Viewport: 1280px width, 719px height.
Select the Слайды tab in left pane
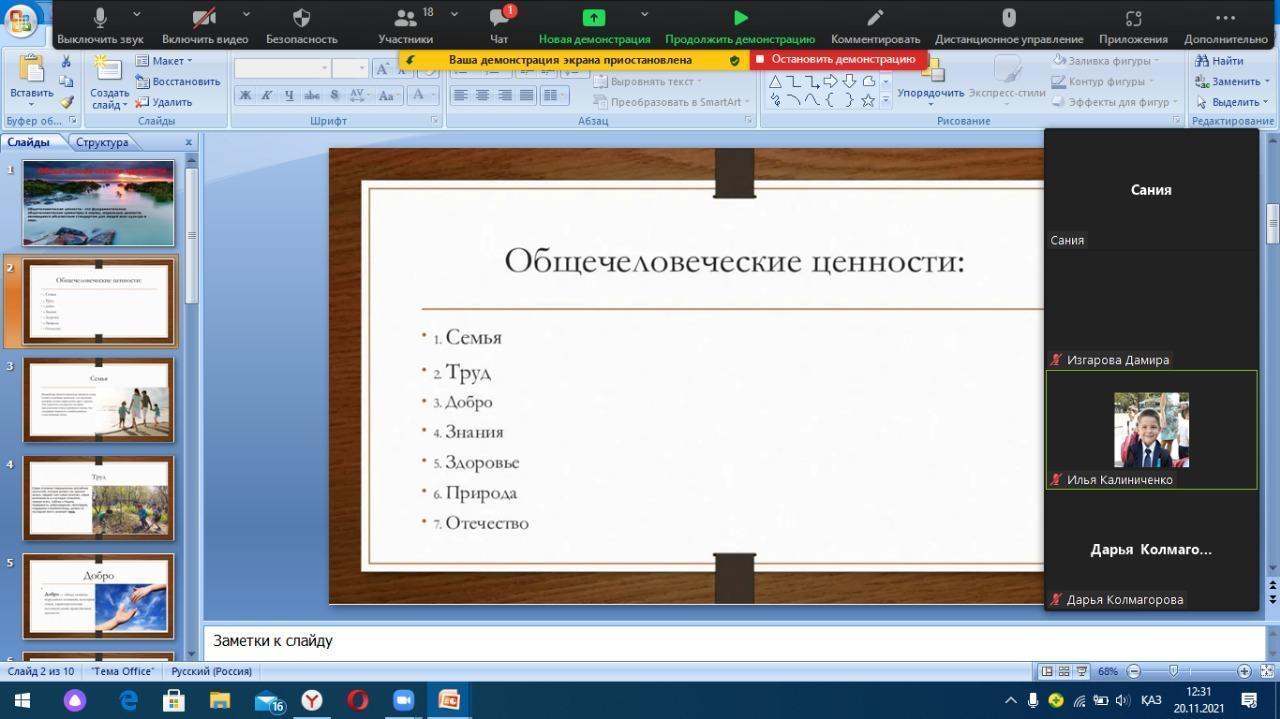29,142
